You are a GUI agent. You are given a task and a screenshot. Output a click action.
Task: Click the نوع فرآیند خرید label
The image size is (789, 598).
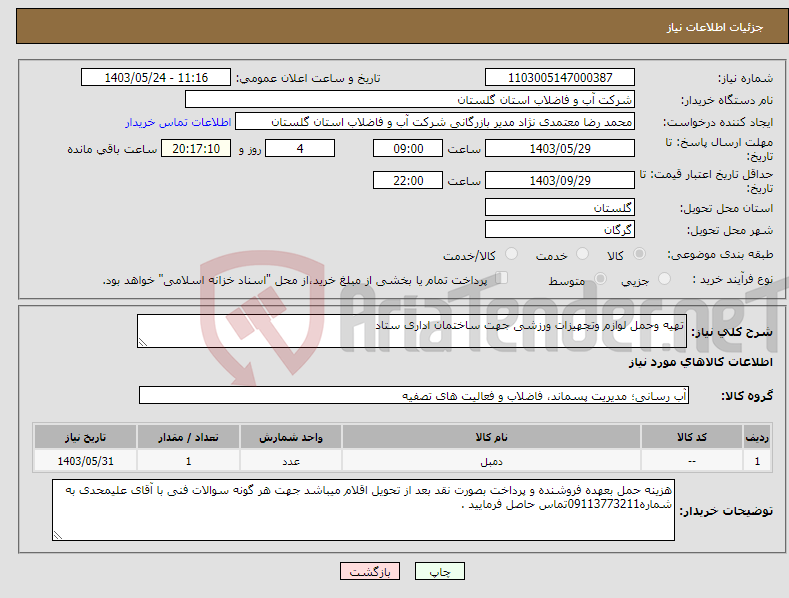point(733,279)
